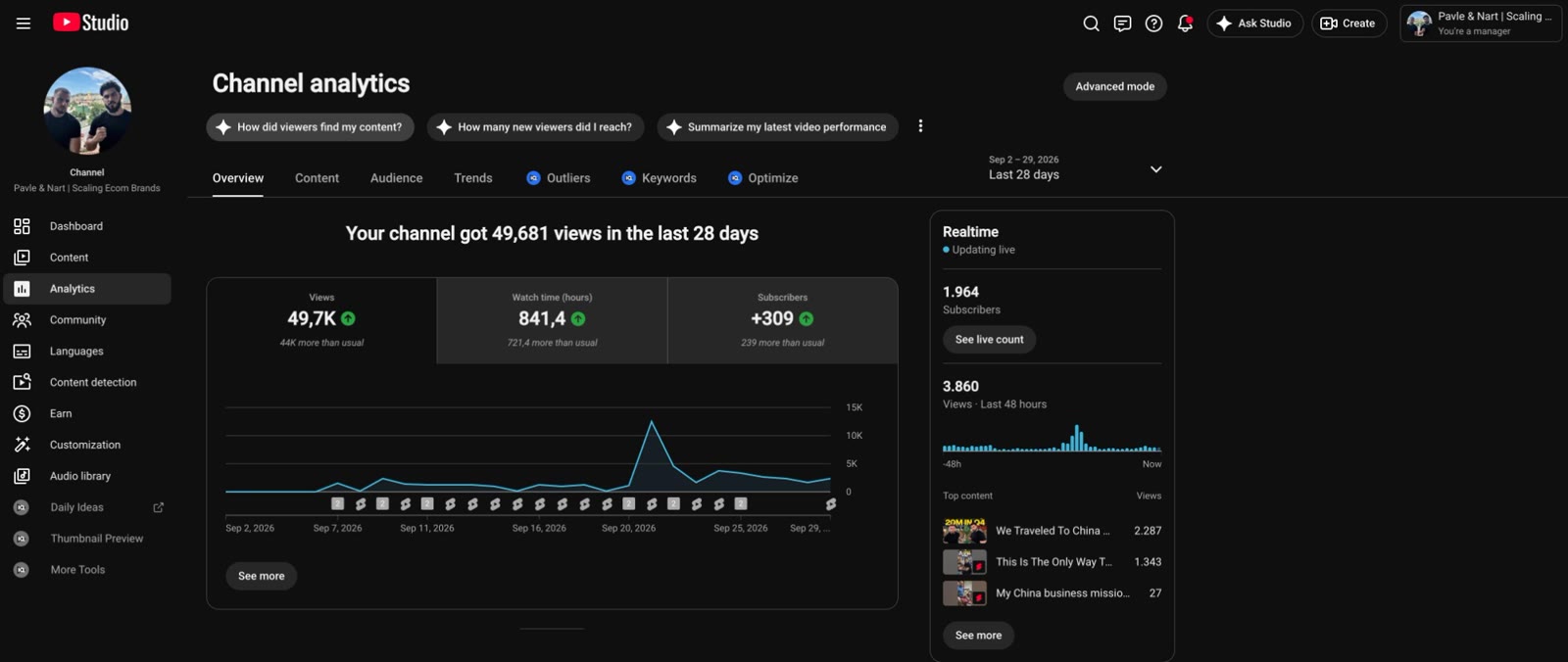Click the Analytics bar chart icon
Viewport: 1568px width, 662px height.
click(x=22, y=289)
